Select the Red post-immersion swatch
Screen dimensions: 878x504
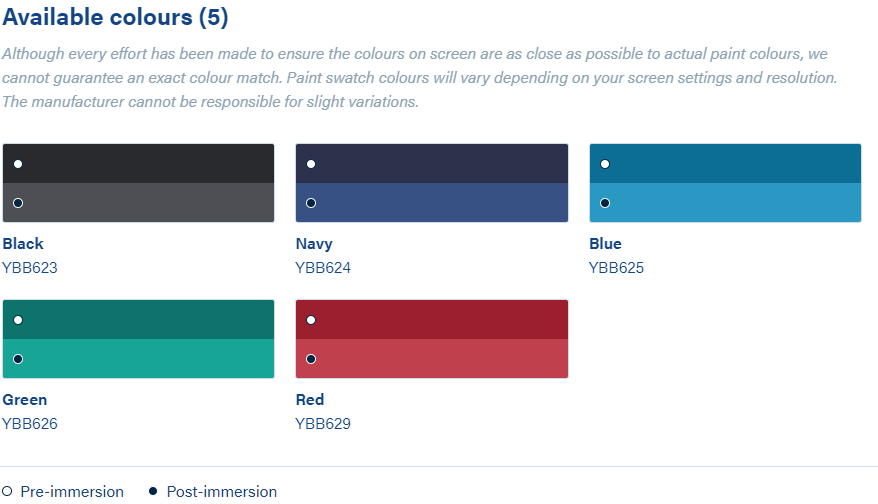click(x=432, y=359)
